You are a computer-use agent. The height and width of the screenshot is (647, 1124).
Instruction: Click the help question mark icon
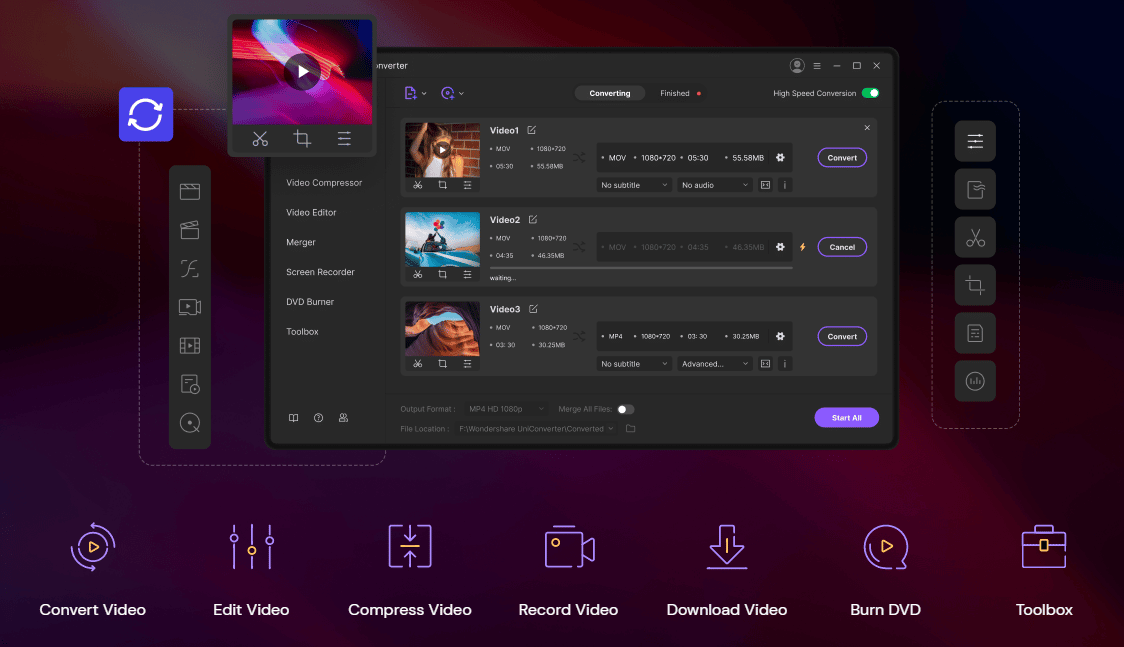click(318, 418)
